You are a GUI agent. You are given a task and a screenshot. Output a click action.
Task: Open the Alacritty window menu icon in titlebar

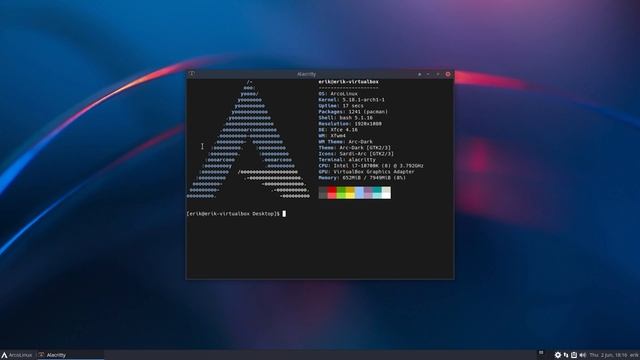[x=191, y=74]
